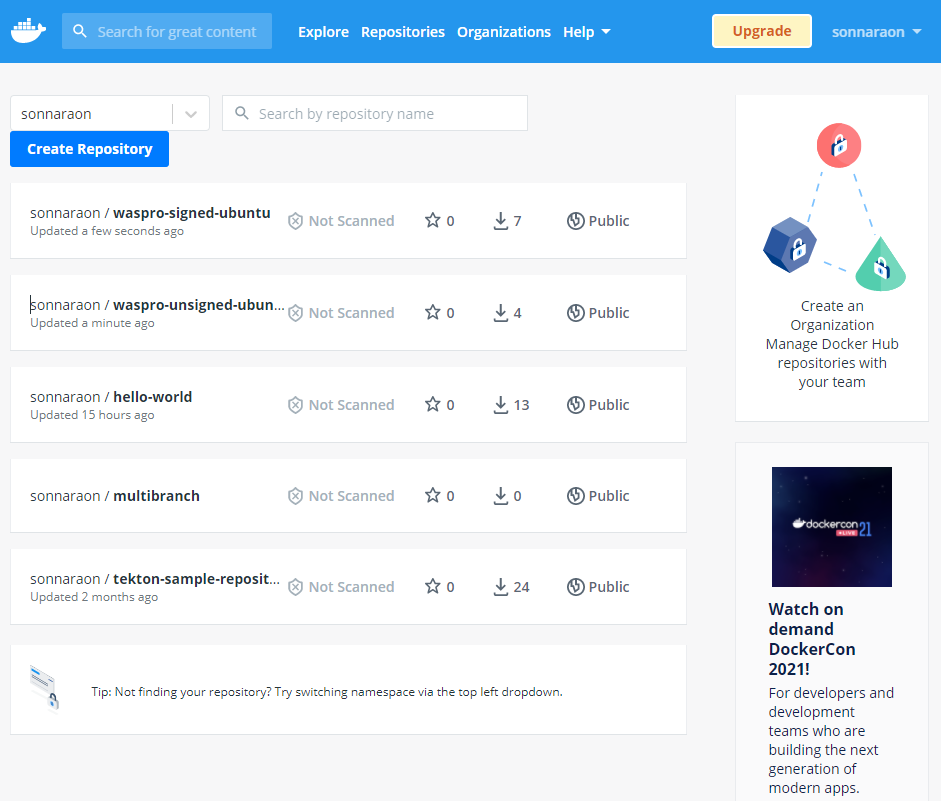Click star icon for waspro-signed-ubuntu

click(x=433, y=220)
